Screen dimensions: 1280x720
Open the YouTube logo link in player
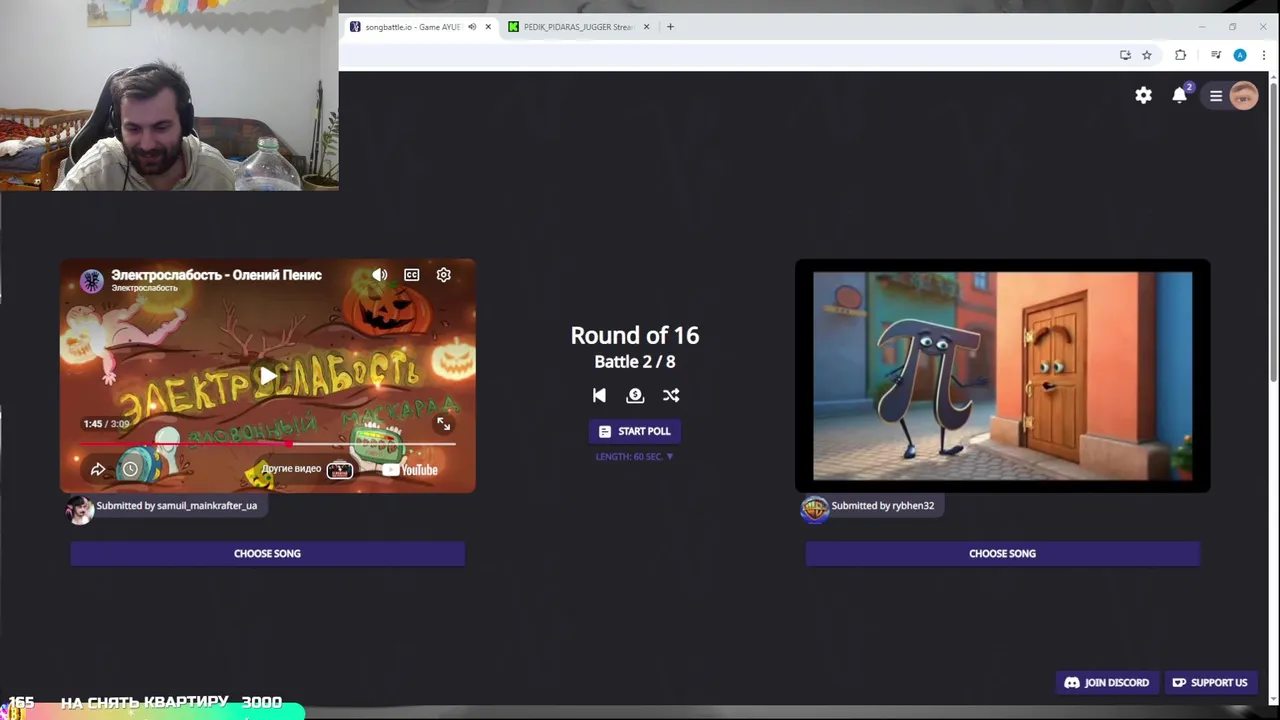[409, 470]
